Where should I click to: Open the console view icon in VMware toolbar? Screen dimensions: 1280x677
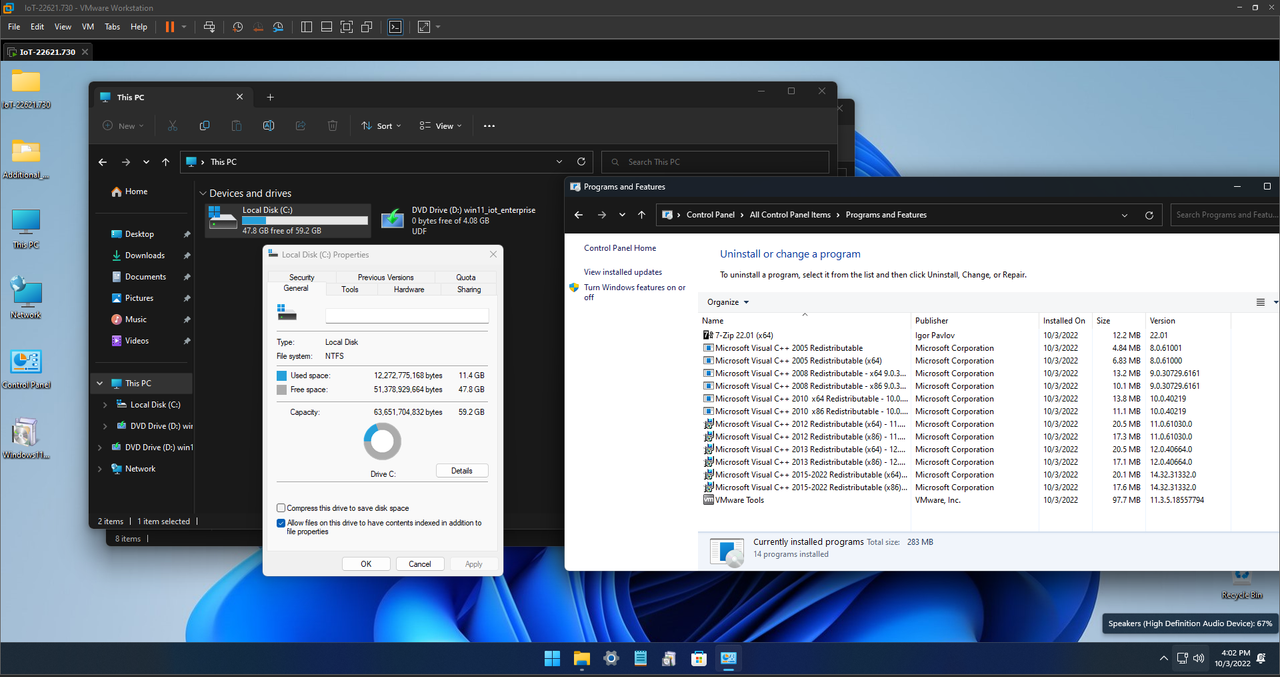click(395, 26)
